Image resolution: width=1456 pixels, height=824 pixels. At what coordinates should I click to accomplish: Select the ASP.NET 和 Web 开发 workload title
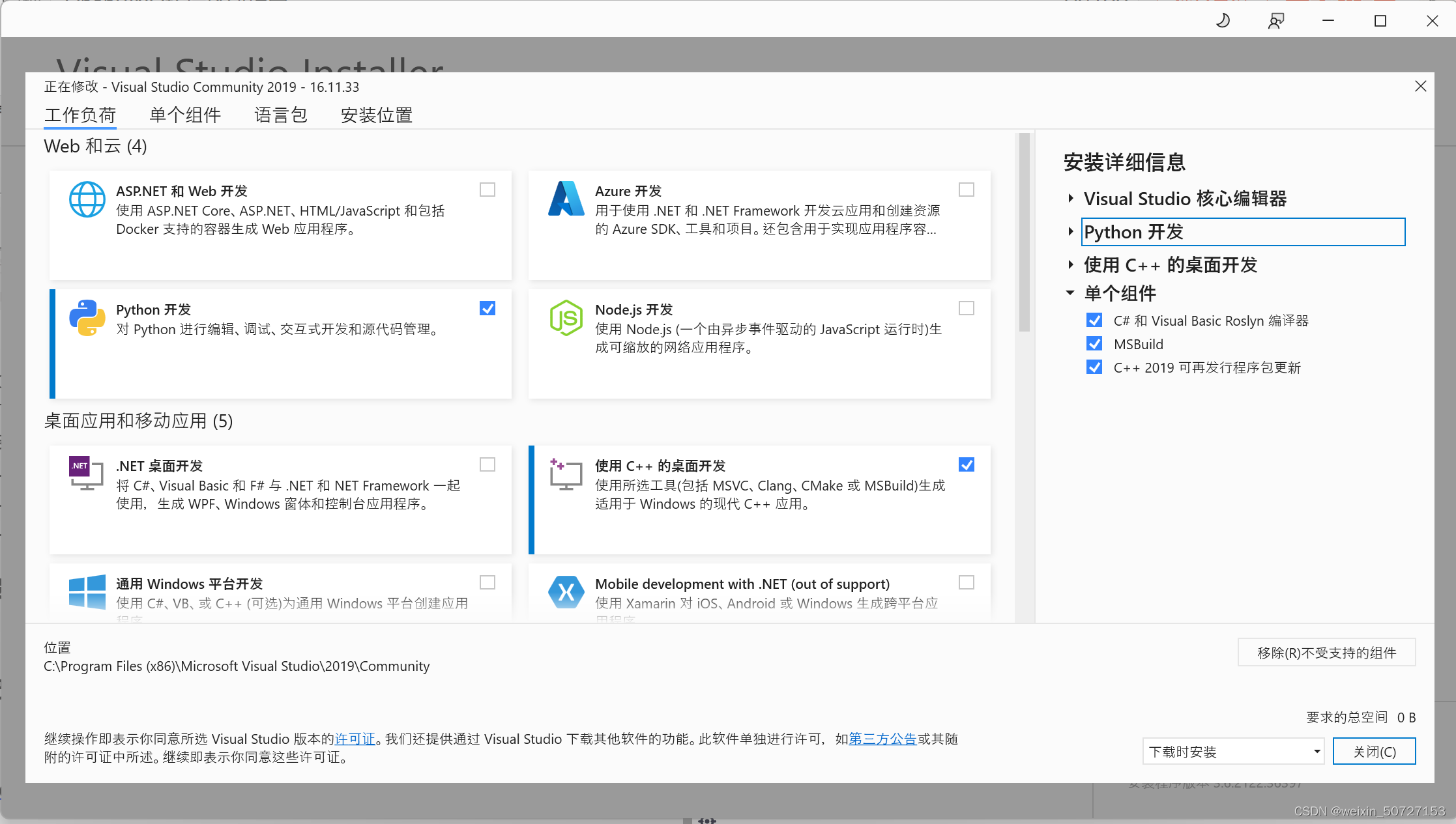182,191
